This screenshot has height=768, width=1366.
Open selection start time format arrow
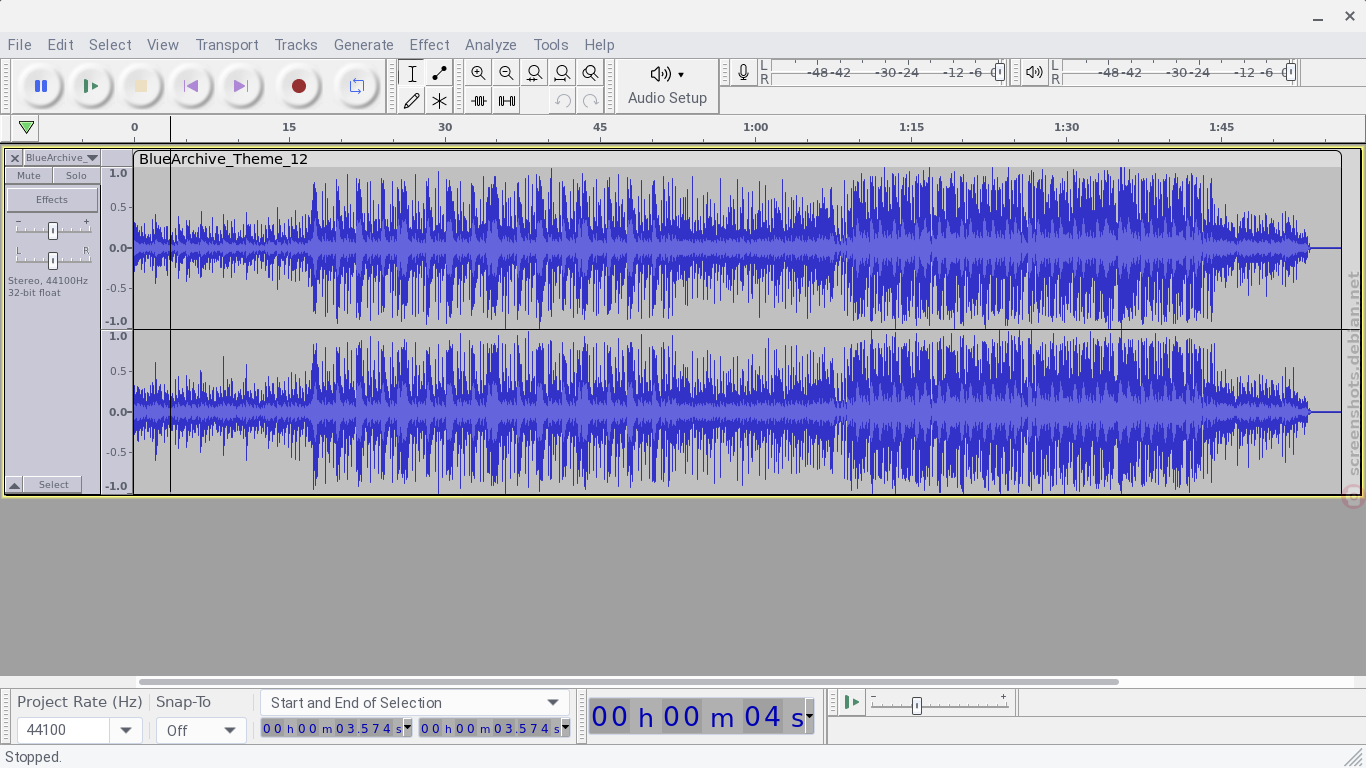(407, 729)
